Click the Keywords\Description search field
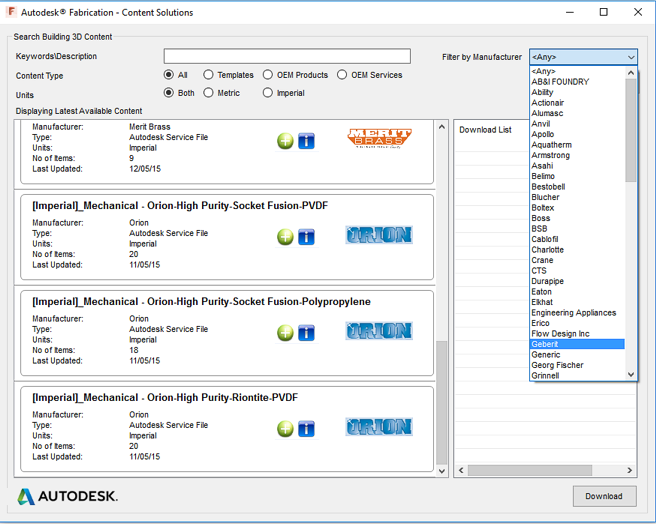656x524 pixels. coord(287,56)
